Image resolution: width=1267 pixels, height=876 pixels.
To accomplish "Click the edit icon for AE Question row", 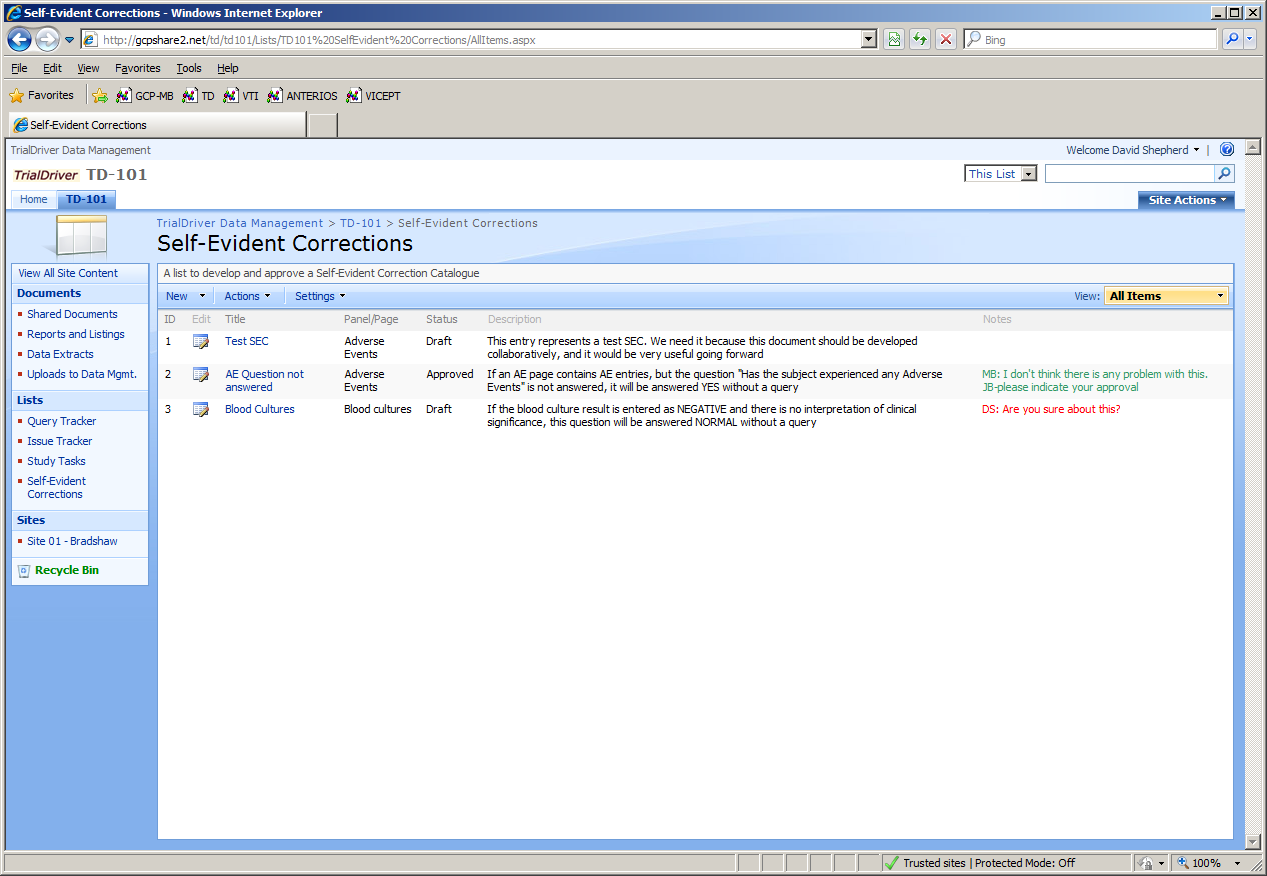I will pos(201,375).
